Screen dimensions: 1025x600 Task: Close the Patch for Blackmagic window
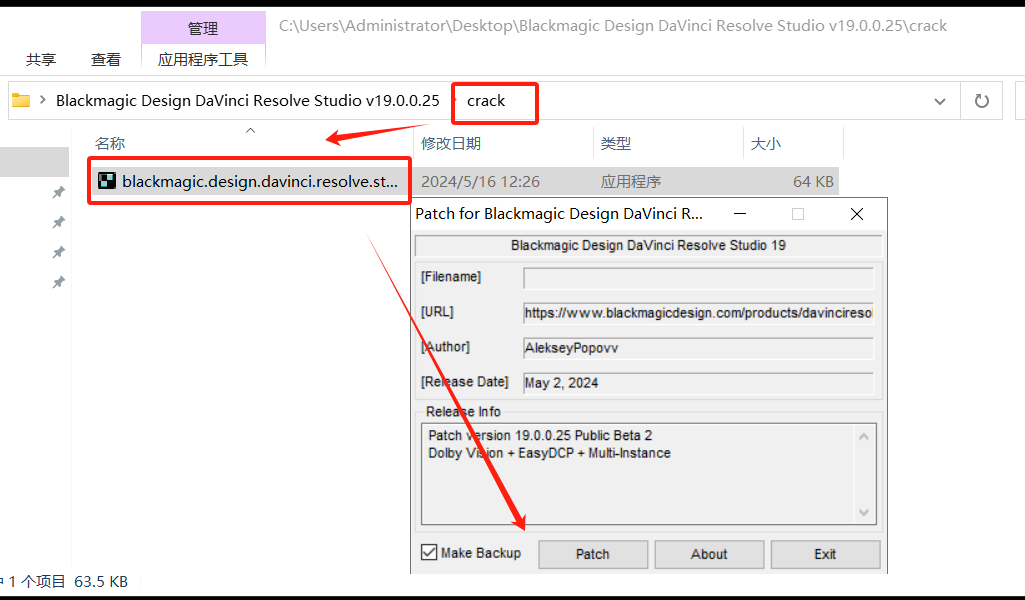pyautogui.click(x=857, y=214)
